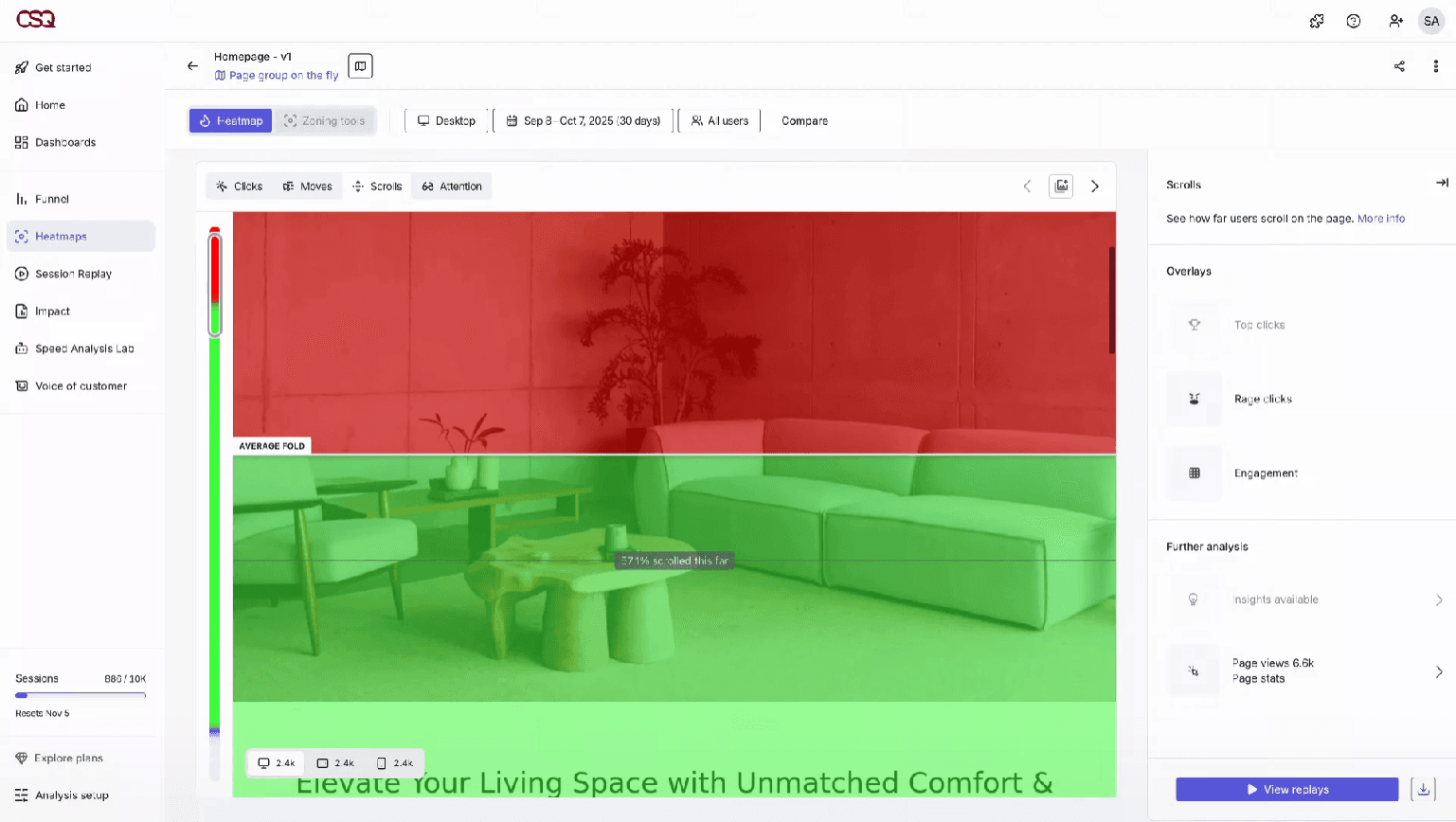Select the Scrolls tab
The height and width of the screenshot is (822, 1456).
point(377,187)
